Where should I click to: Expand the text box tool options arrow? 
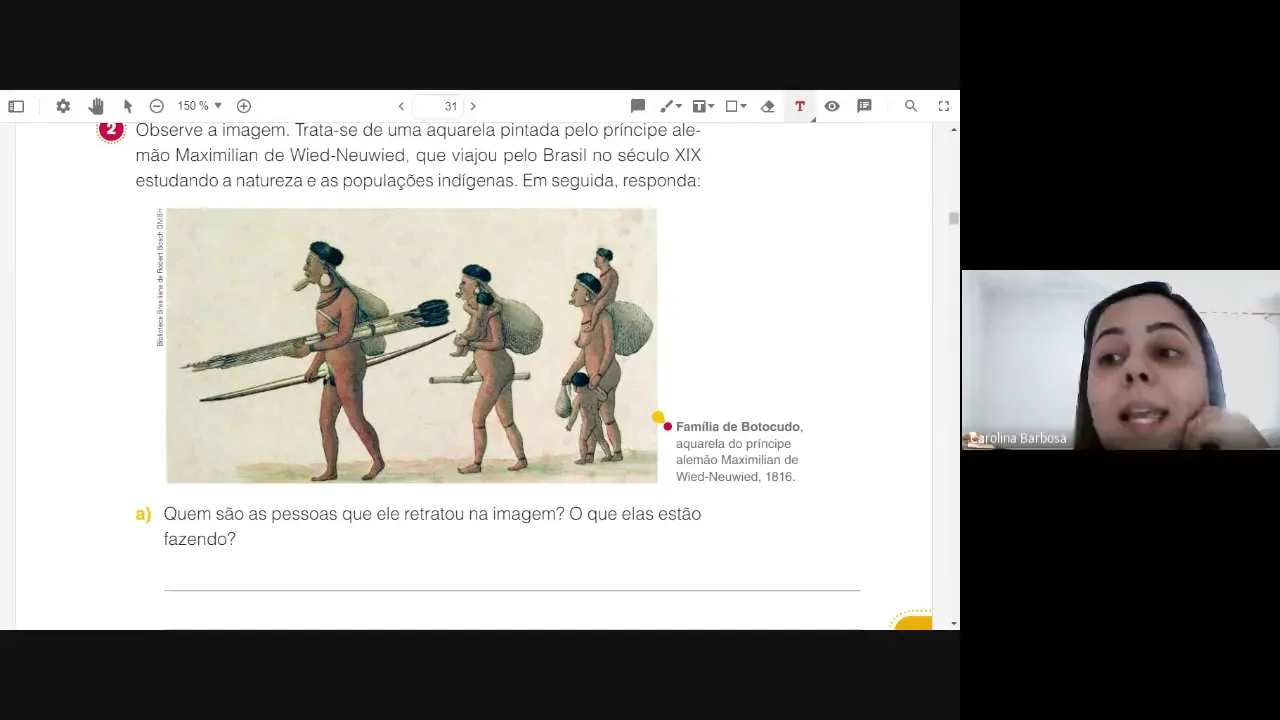[711, 106]
